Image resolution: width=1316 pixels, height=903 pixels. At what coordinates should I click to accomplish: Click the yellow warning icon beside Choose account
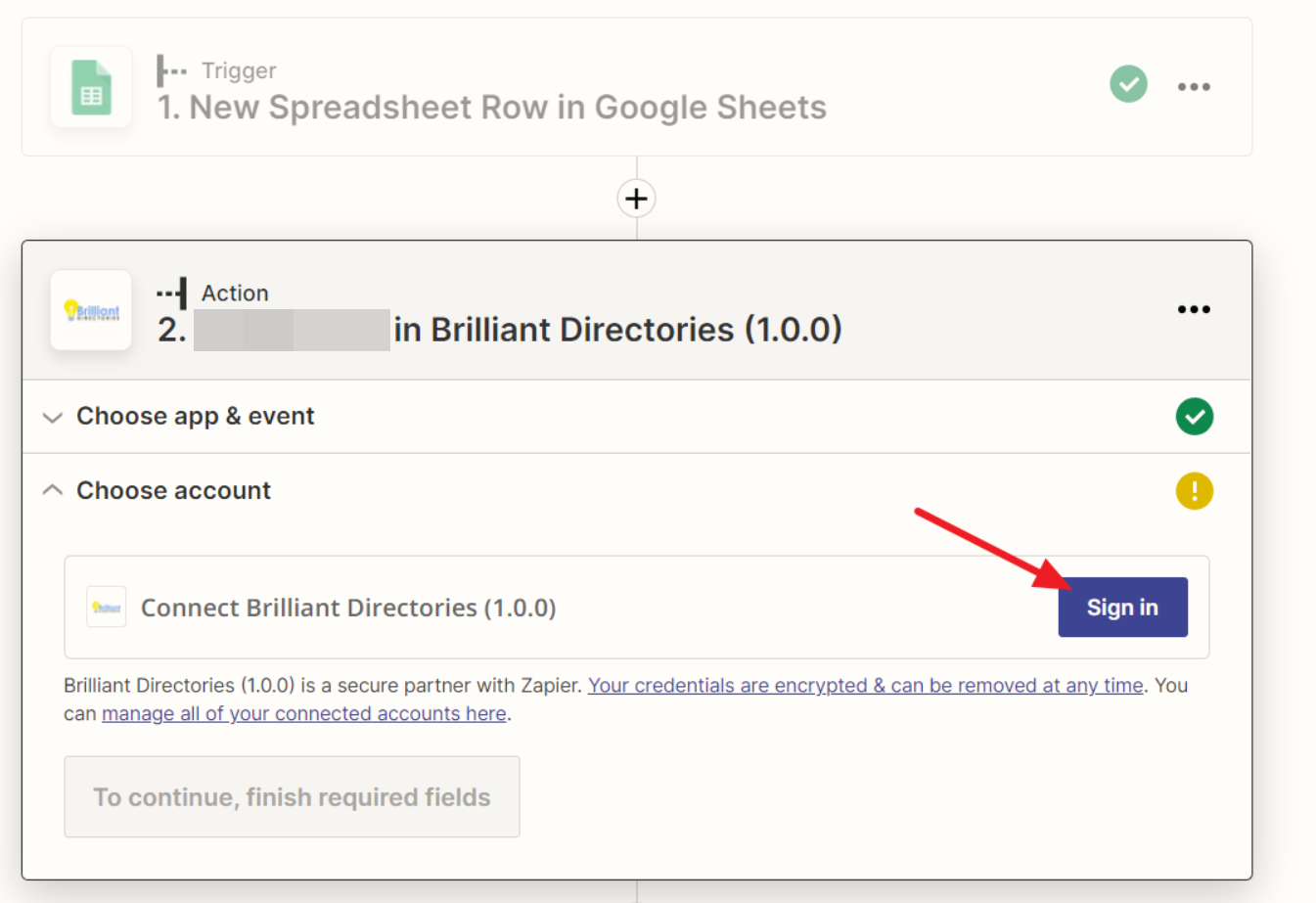coord(1194,491)
